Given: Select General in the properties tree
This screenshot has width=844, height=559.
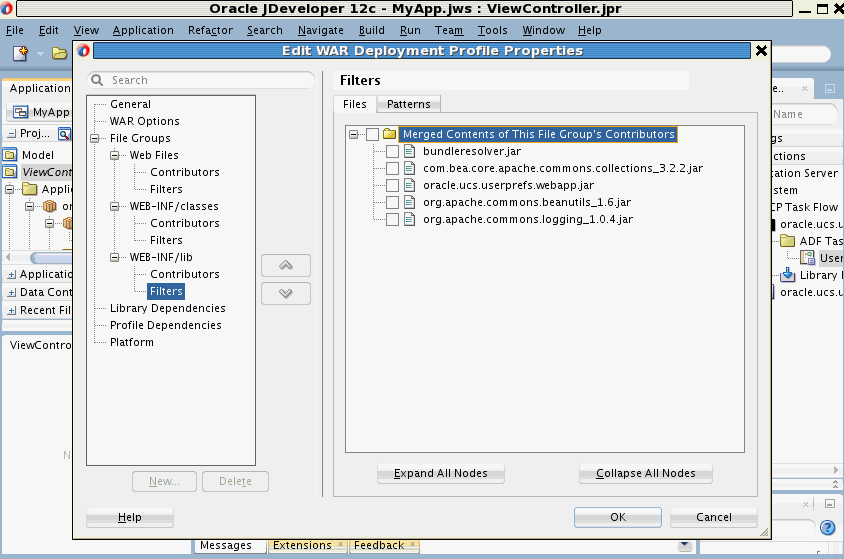Looking at the screenshot, I should [130, 104].
